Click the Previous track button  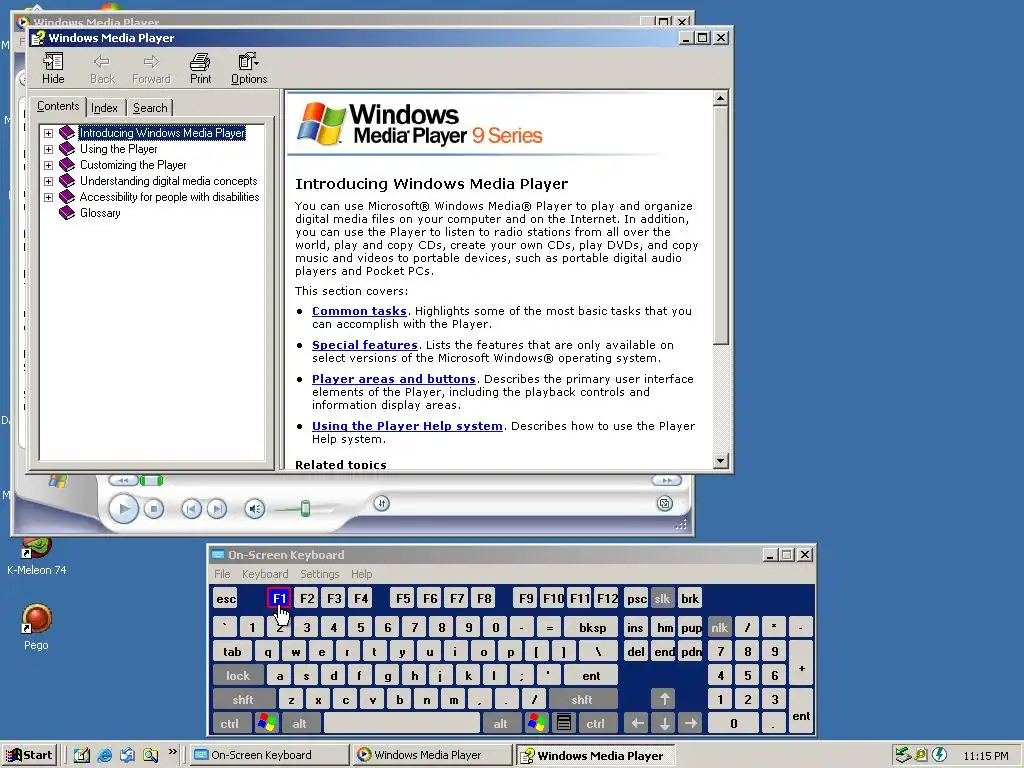[191, 509]
